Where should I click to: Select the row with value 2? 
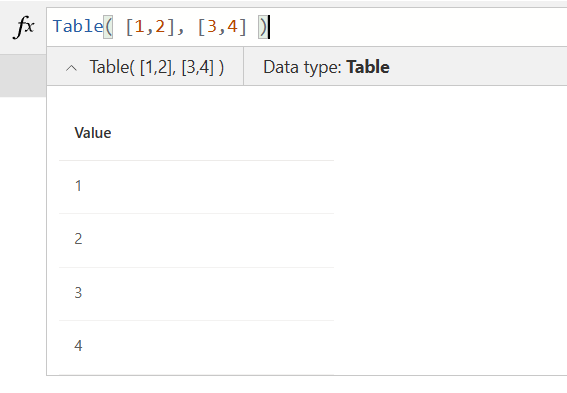[196, 240]
